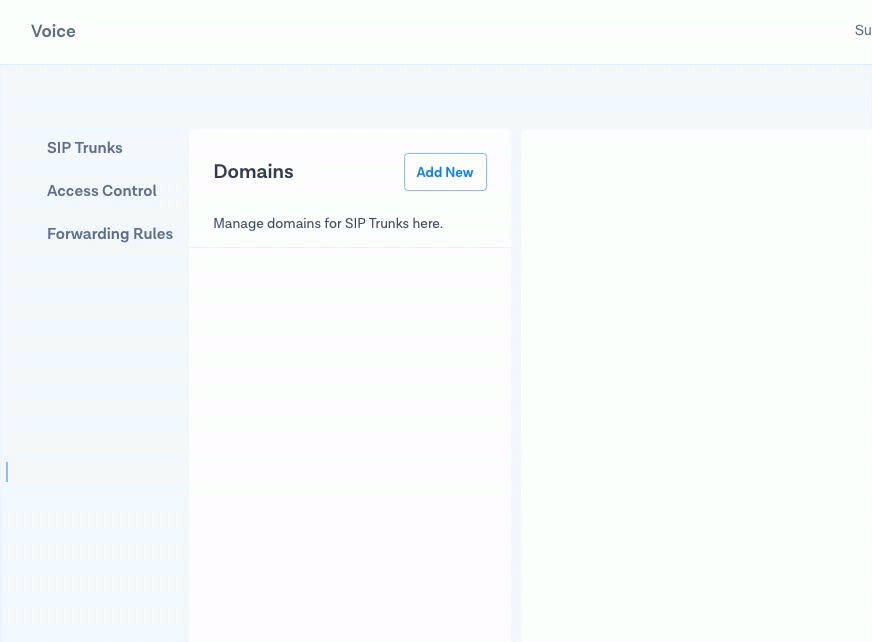Click the divider line below domains description

(349, 247)
